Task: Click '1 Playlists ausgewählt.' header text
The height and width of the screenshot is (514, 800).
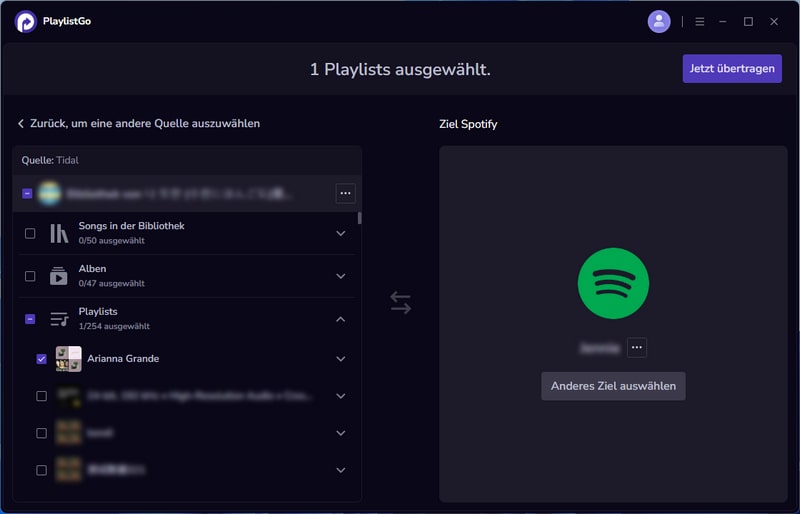Action: 401,69
